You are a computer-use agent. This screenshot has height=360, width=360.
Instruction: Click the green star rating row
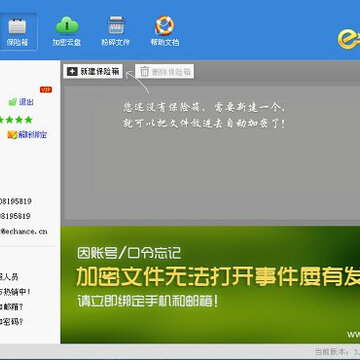[16, 119]
